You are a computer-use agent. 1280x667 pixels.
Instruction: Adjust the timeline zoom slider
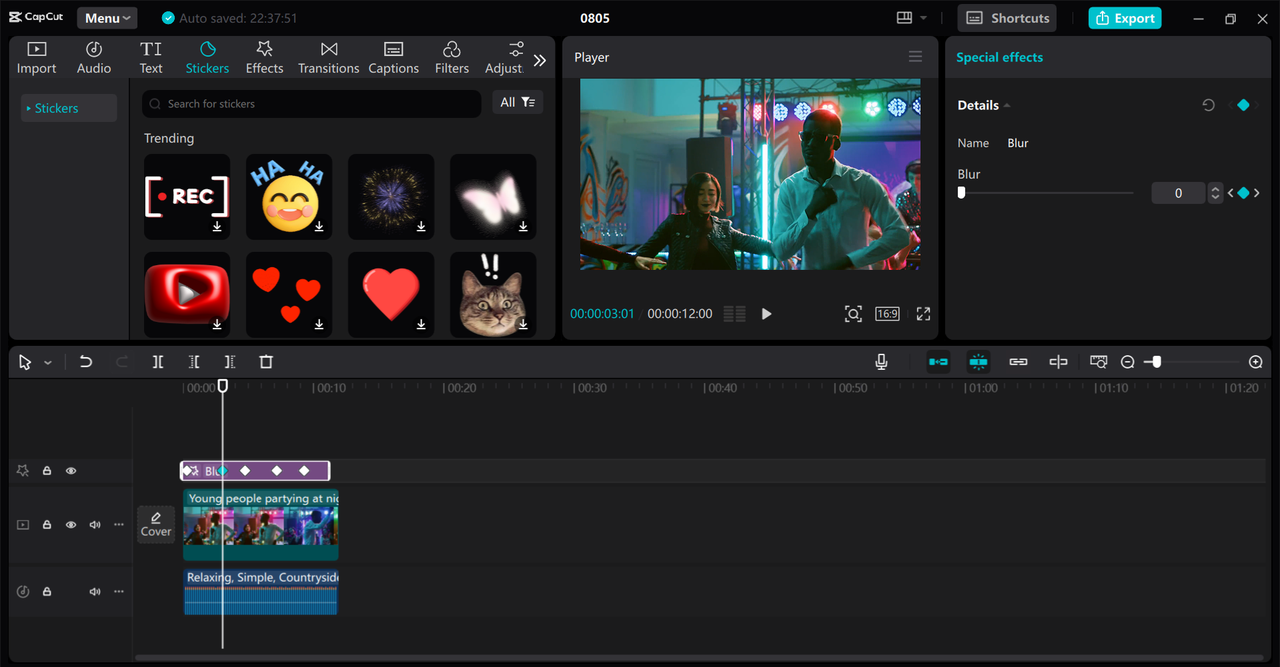1157,362
